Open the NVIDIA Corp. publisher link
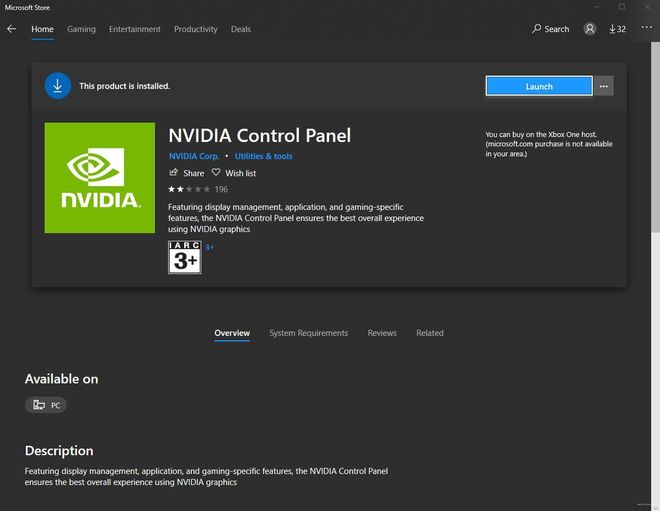660x511 pixels. [194, 156]
